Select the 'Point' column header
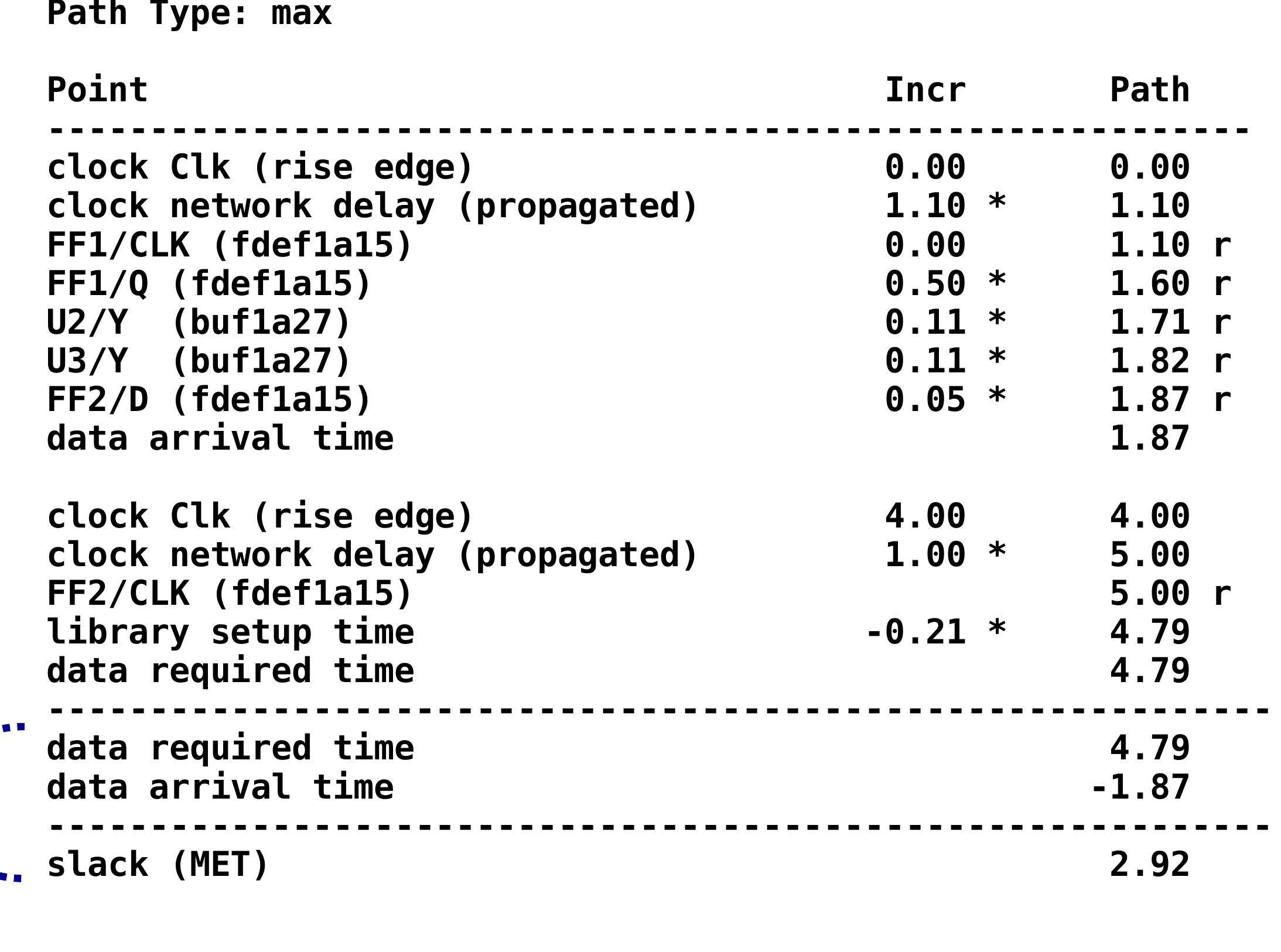The height and width of the screenshot is (952, 1281). point(97,90)
